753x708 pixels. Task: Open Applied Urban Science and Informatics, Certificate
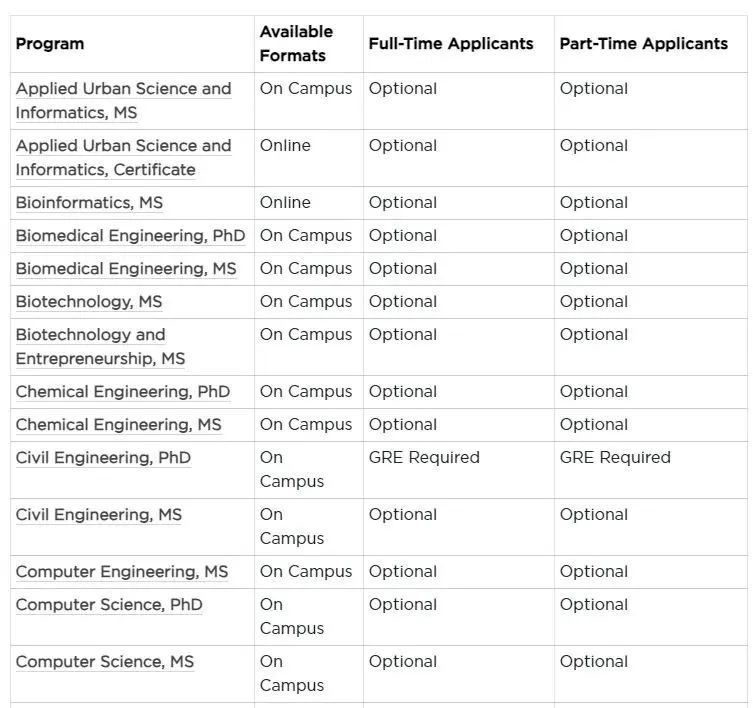[123, 157]
